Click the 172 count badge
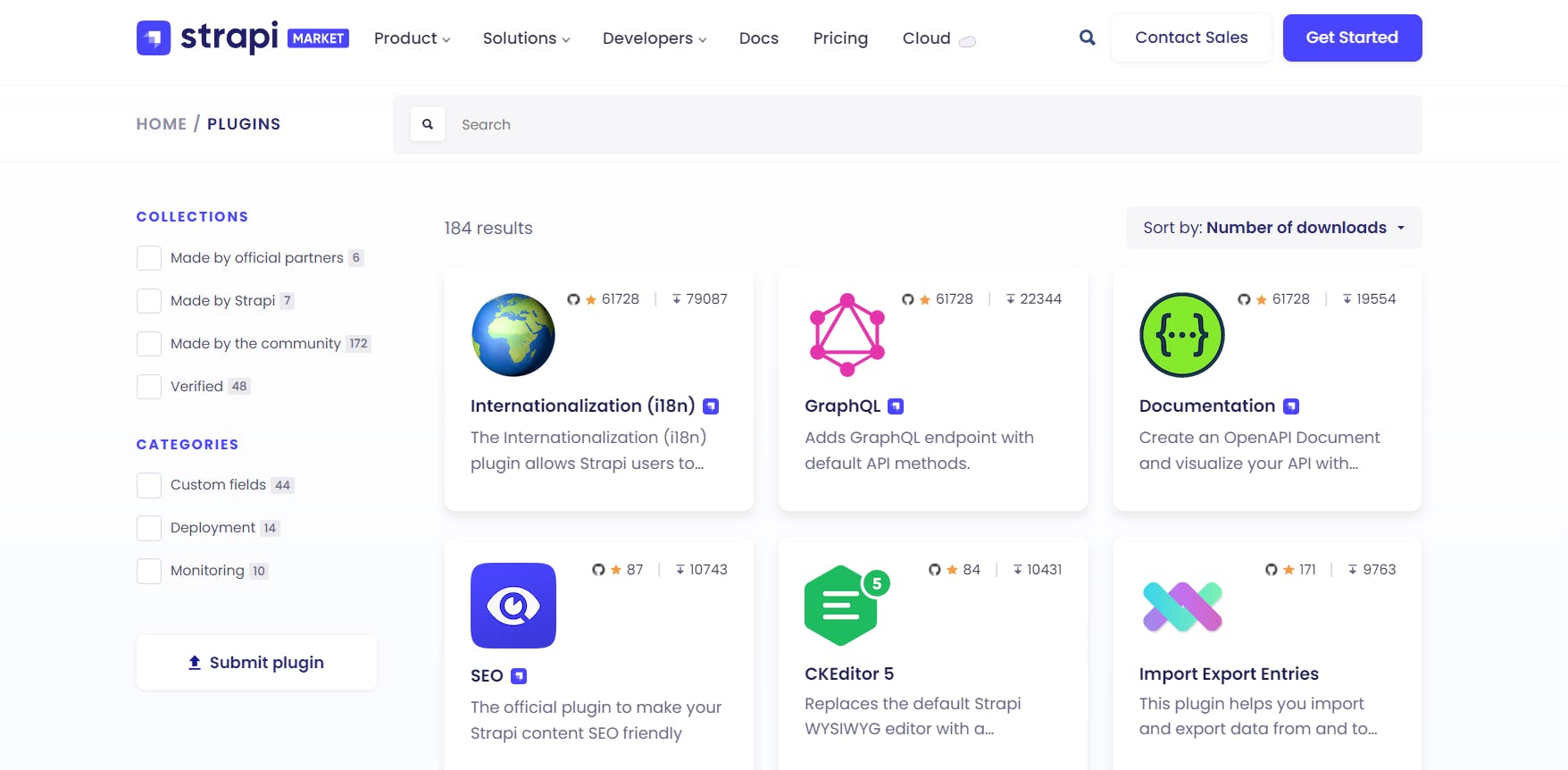1568x770 pixels. (359, 344)
